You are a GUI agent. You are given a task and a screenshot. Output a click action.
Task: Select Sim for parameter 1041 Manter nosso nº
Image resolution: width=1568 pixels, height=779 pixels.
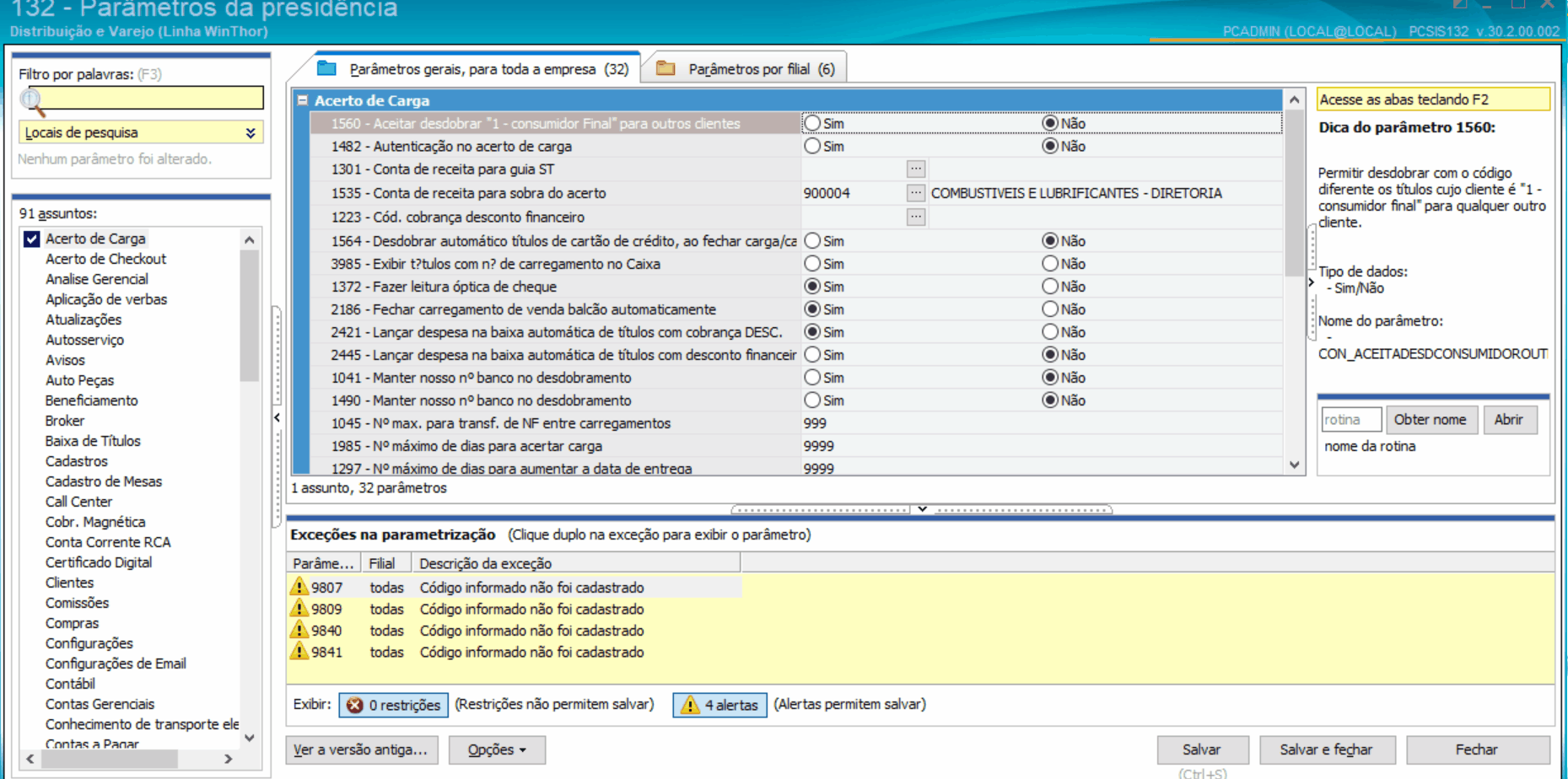(x=812, y=378)
